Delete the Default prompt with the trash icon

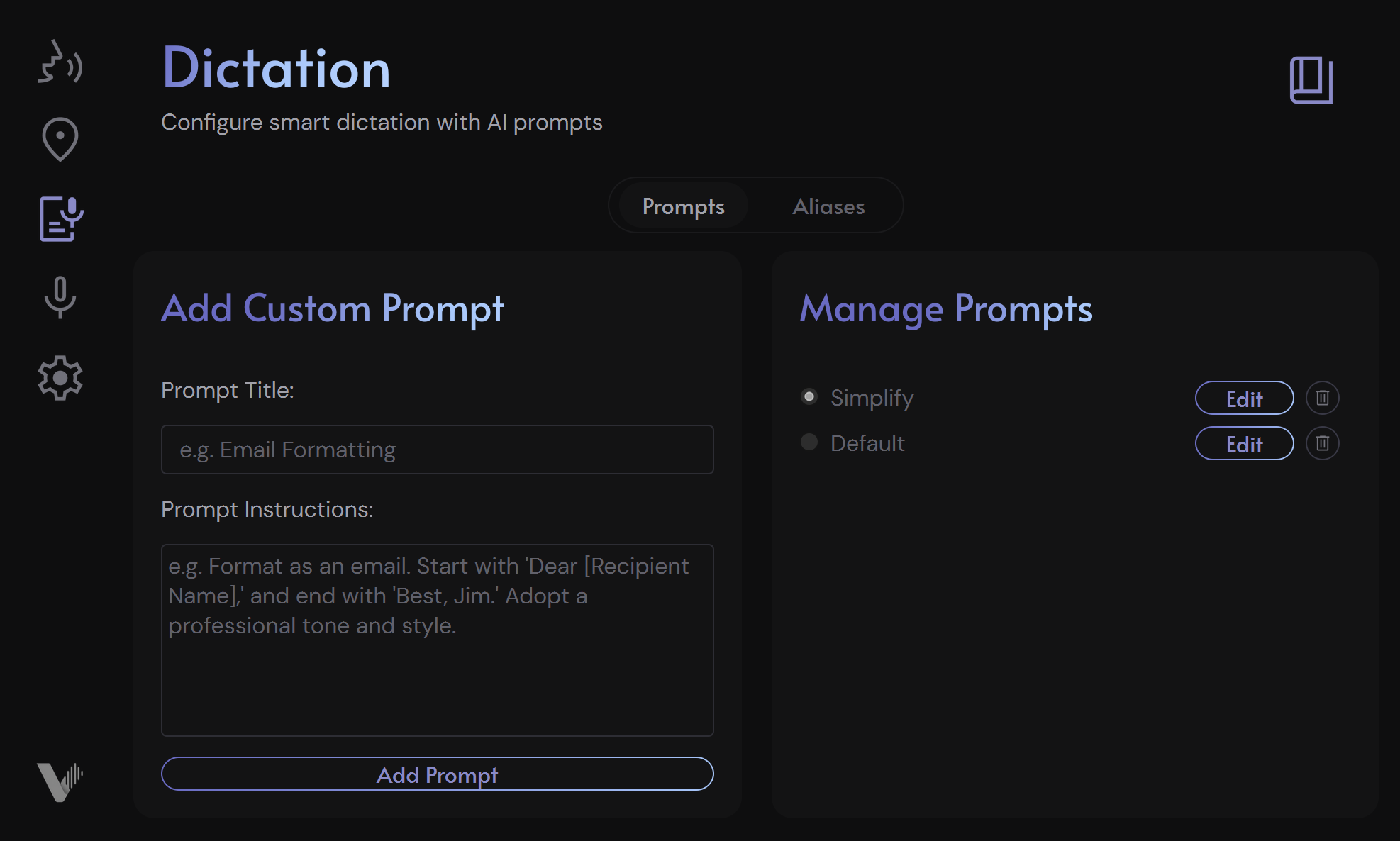[x=1322, y=443]
